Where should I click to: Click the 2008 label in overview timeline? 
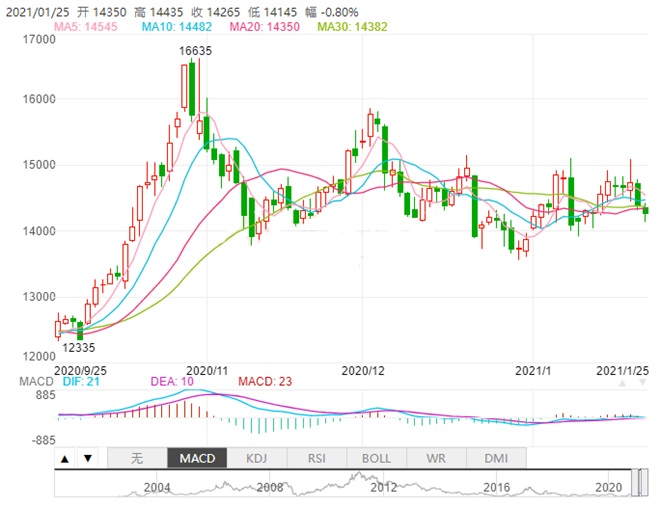coord(270,487)
